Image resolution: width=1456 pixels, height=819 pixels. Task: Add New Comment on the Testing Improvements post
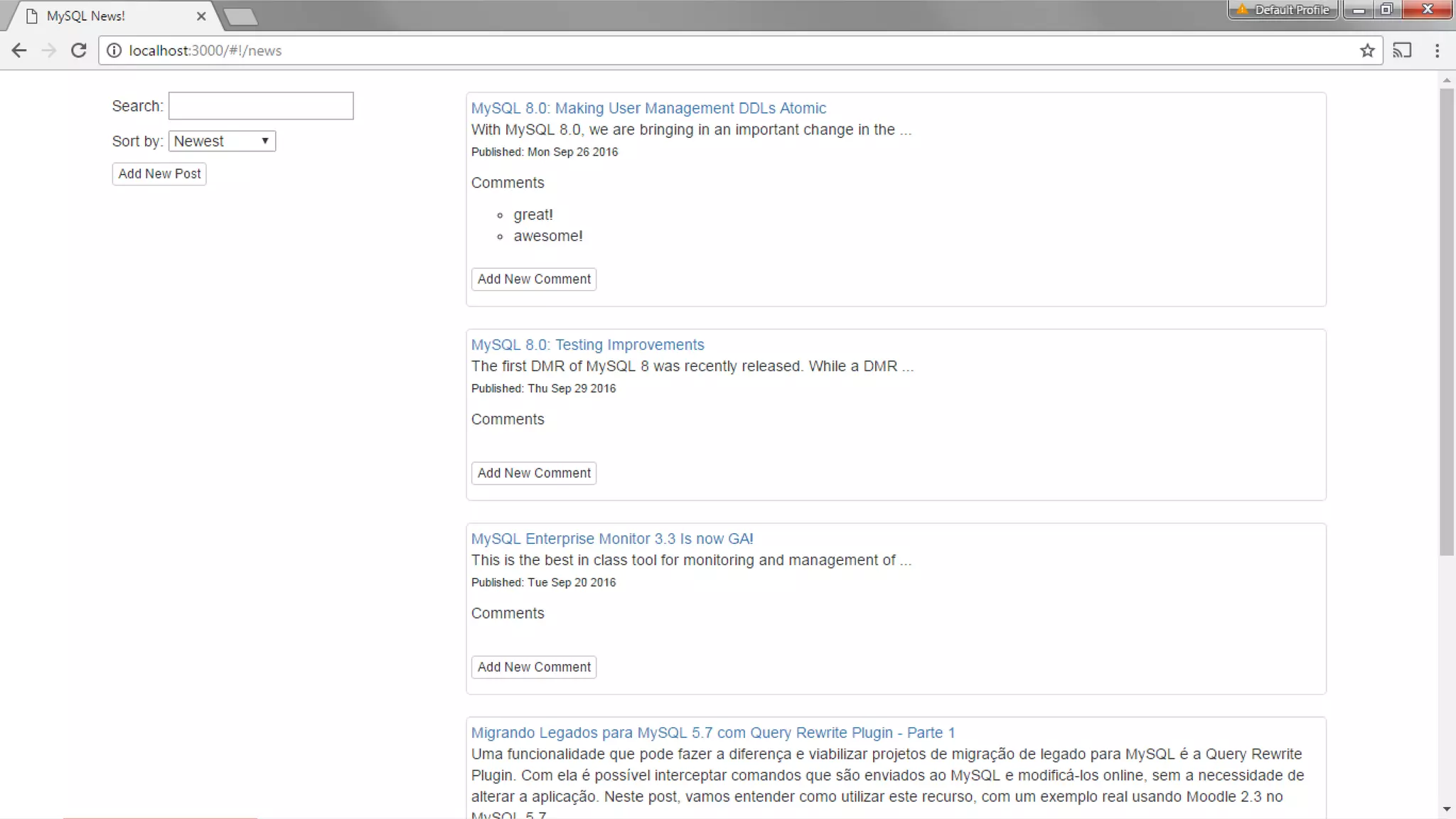533,473
